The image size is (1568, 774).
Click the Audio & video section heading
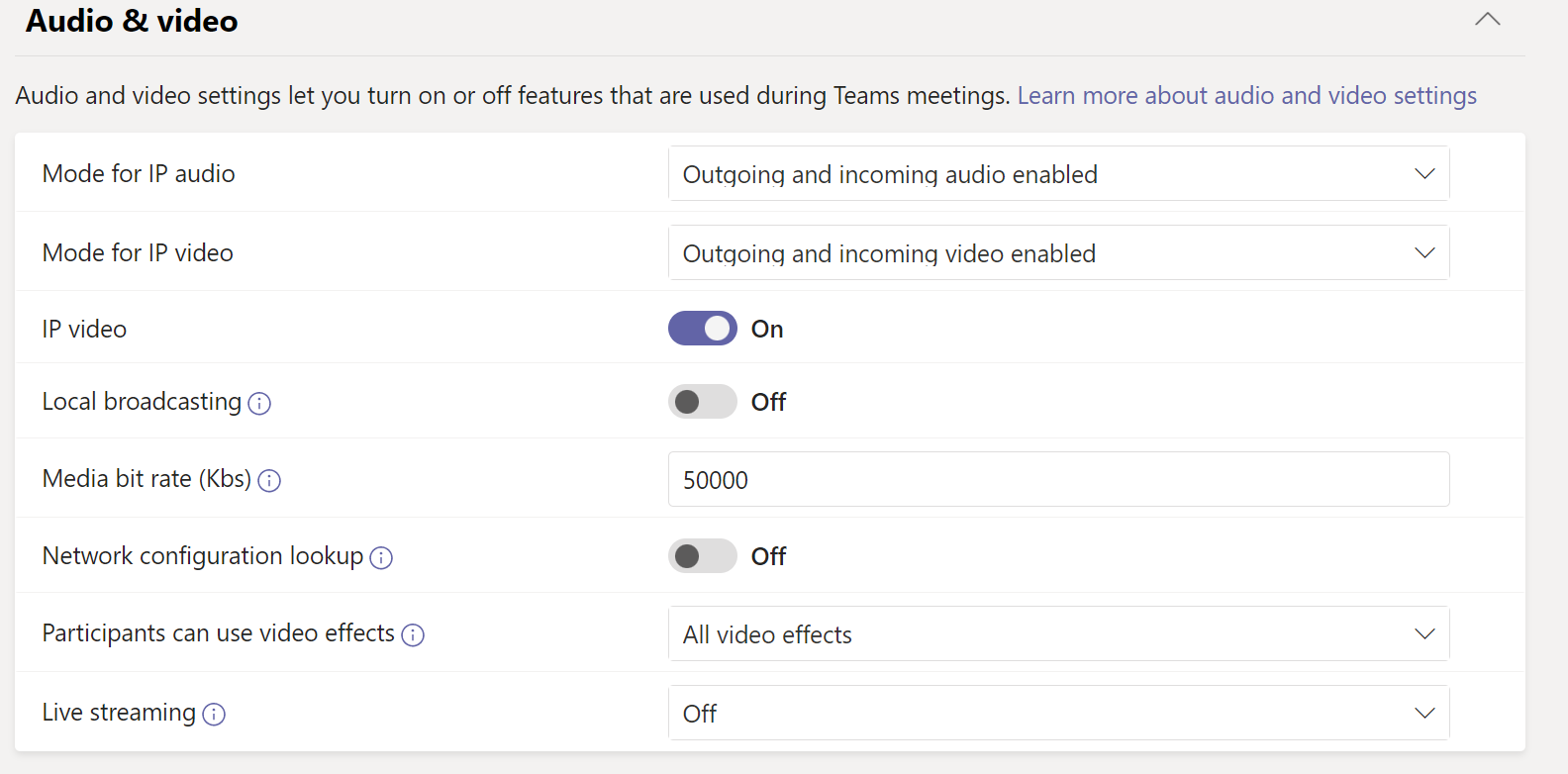pyautogui.click(x=132, y=21)
